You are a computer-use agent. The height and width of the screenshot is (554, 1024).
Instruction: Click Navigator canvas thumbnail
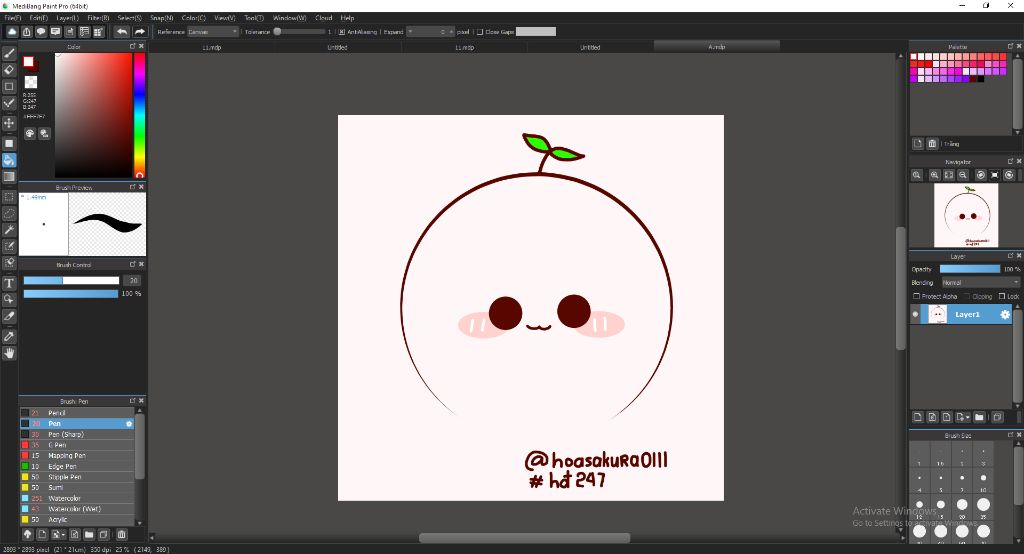966,215
